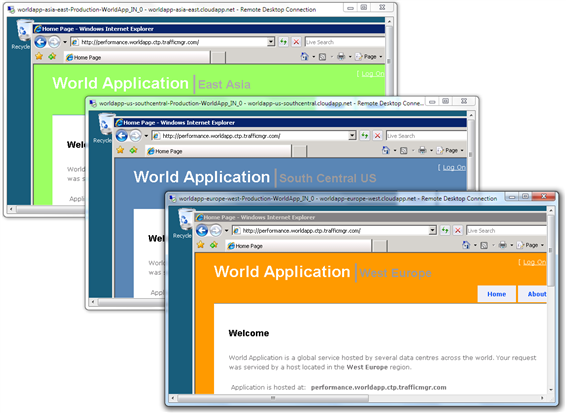Click Refresh icon in South Central US window

click(x=365, y=136)
